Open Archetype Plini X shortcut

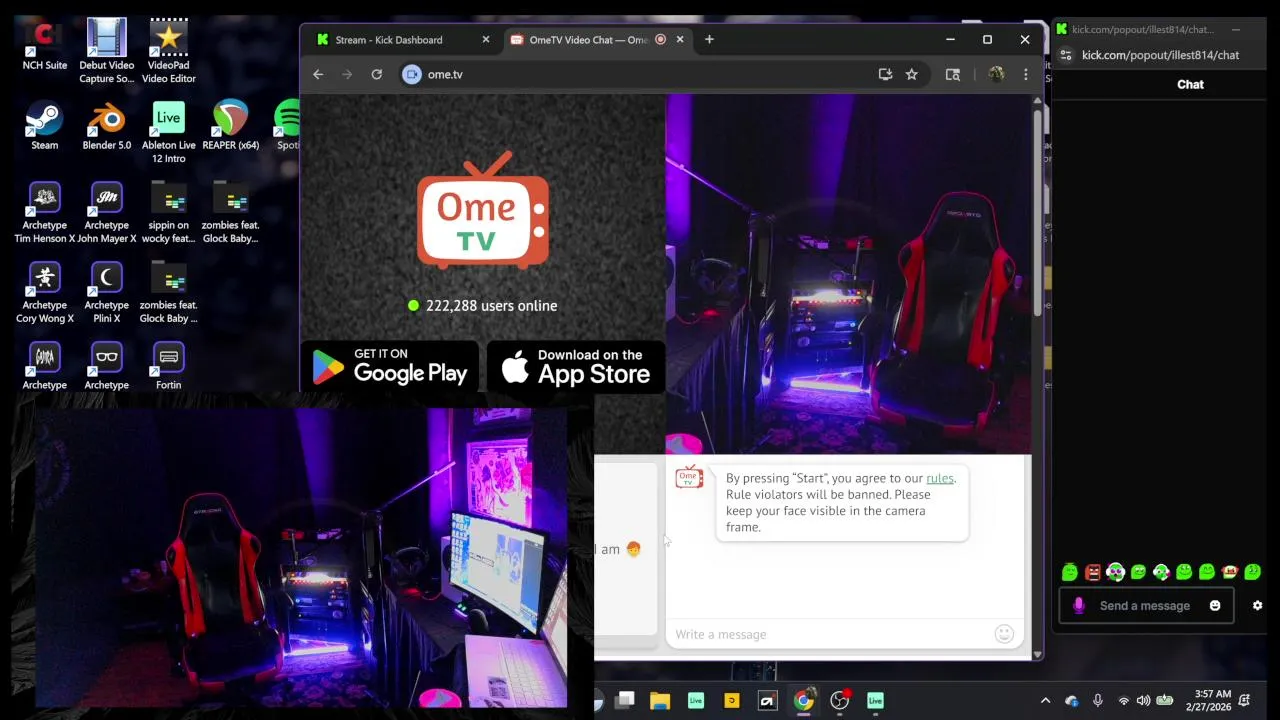[x=107, y=292]
